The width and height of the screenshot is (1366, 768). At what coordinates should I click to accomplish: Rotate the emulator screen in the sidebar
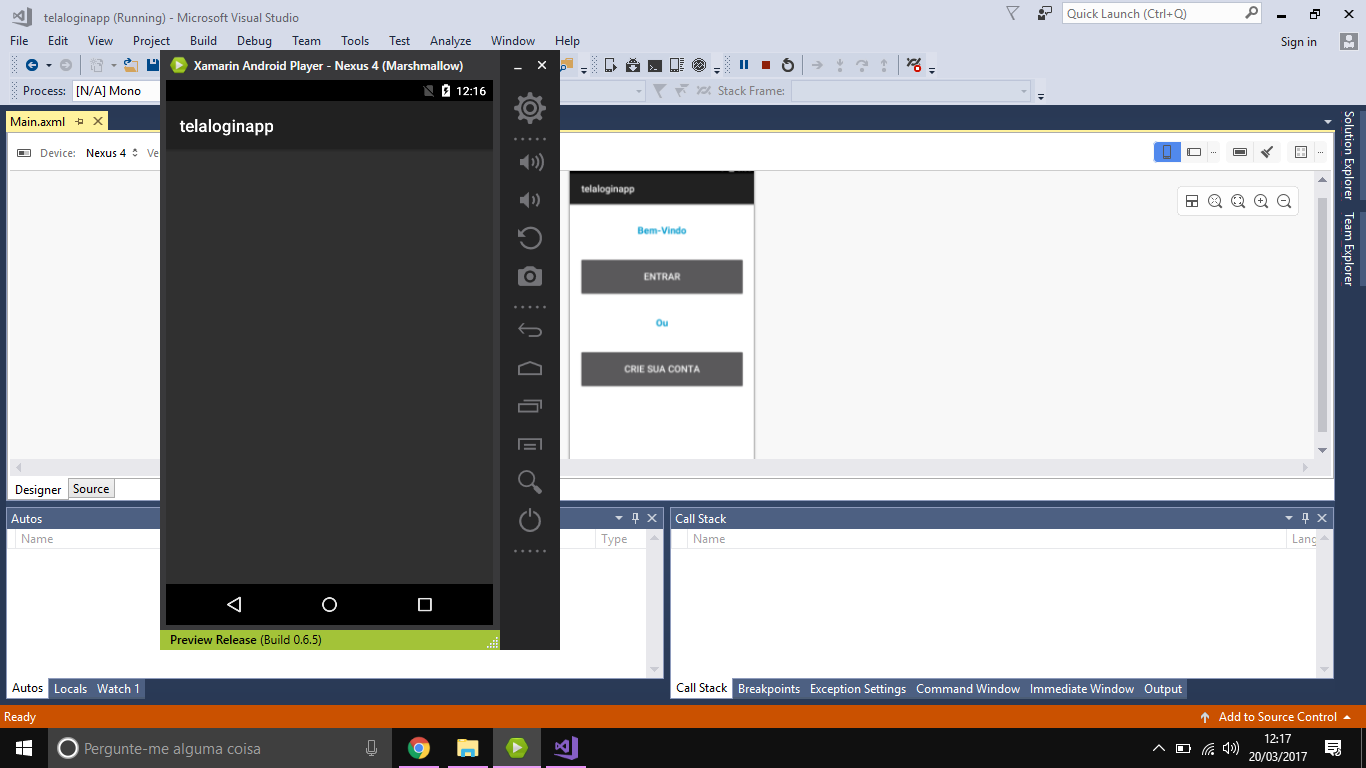click(530, 238)
